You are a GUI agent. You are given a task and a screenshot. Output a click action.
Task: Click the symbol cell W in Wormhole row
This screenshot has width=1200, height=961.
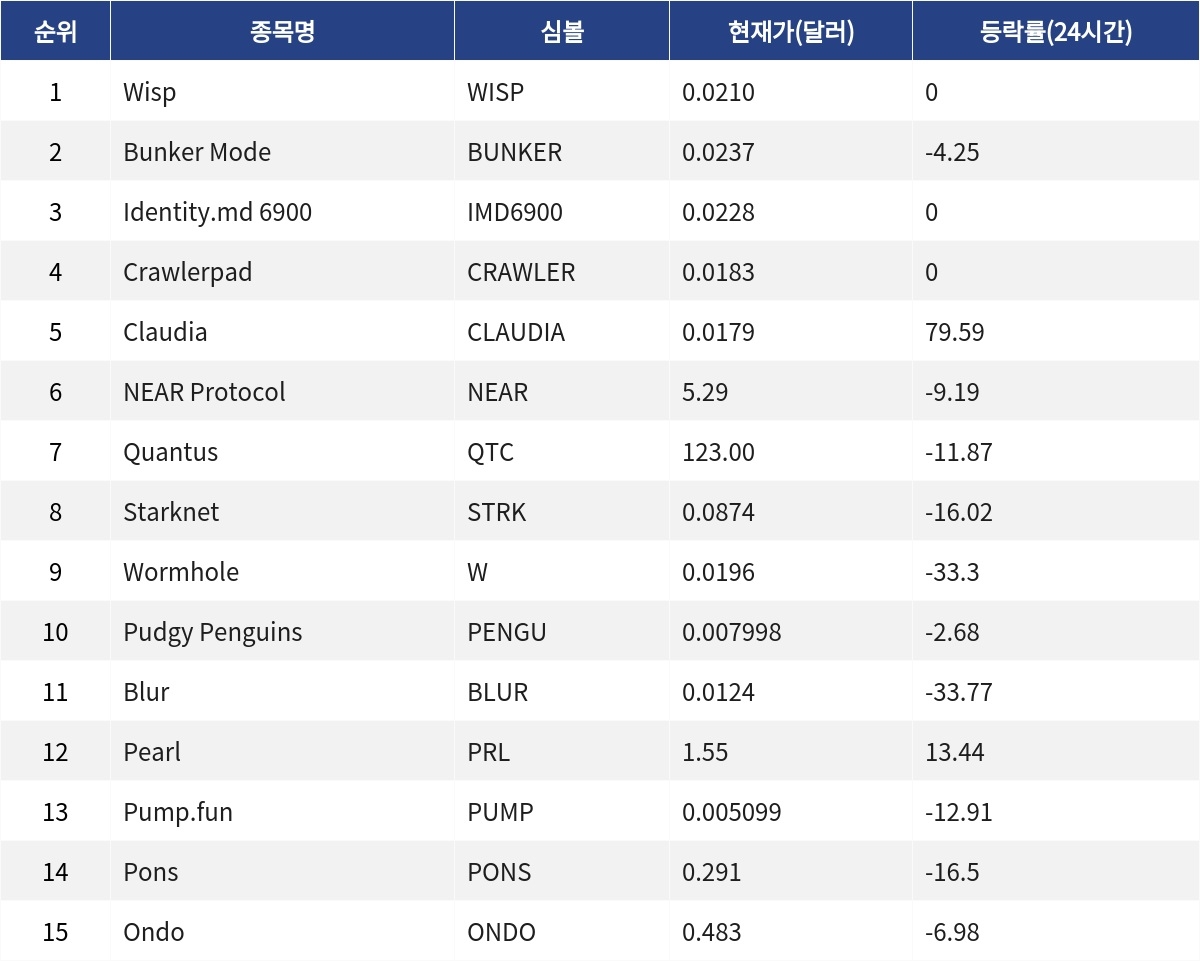[x=478, y=572]
